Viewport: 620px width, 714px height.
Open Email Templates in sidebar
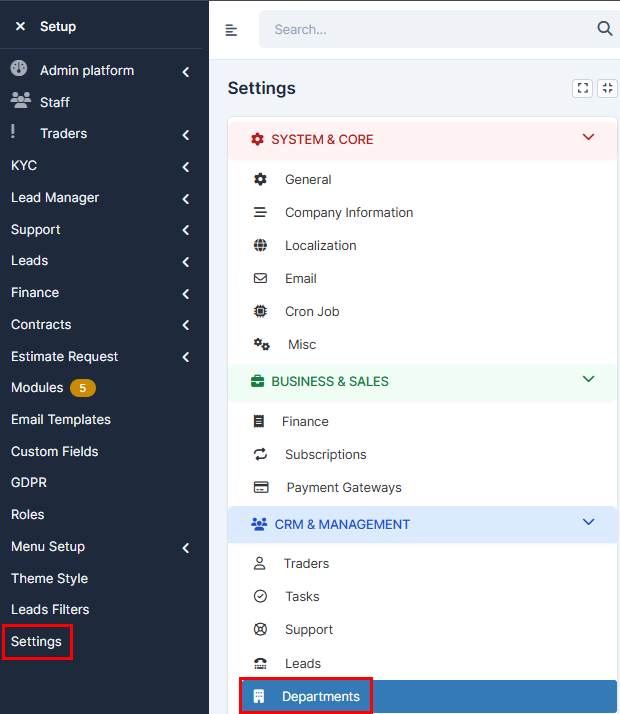61,419
